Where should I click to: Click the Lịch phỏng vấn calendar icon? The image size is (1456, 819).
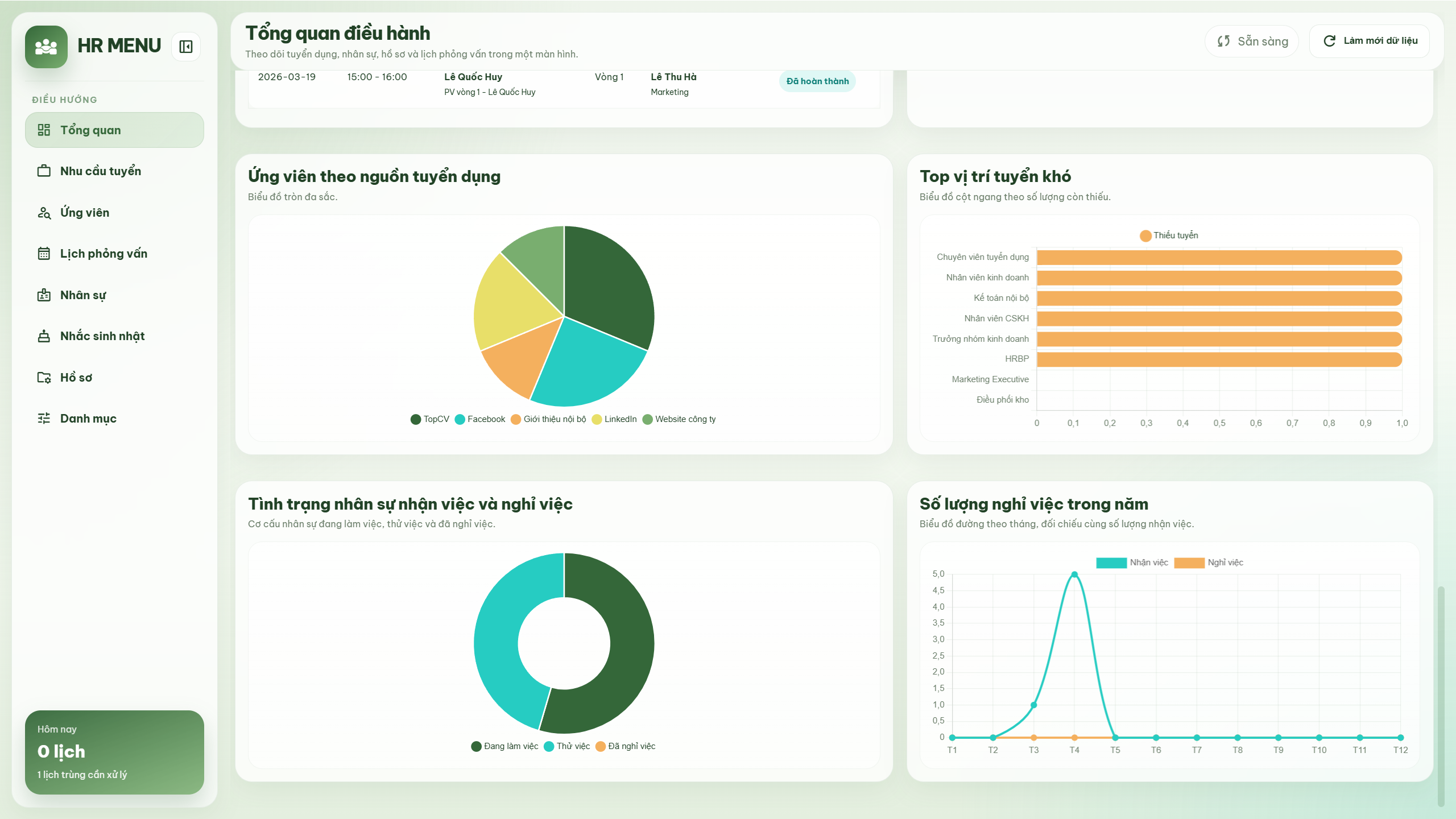pyautogui.click(x=44, y=254)
